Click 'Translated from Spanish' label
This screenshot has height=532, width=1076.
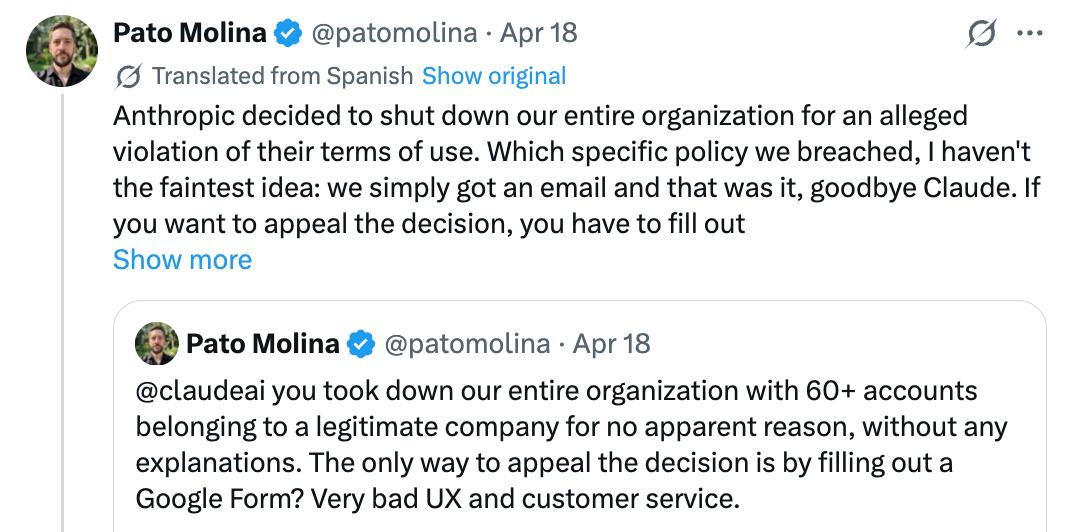[x=282, y=76]
